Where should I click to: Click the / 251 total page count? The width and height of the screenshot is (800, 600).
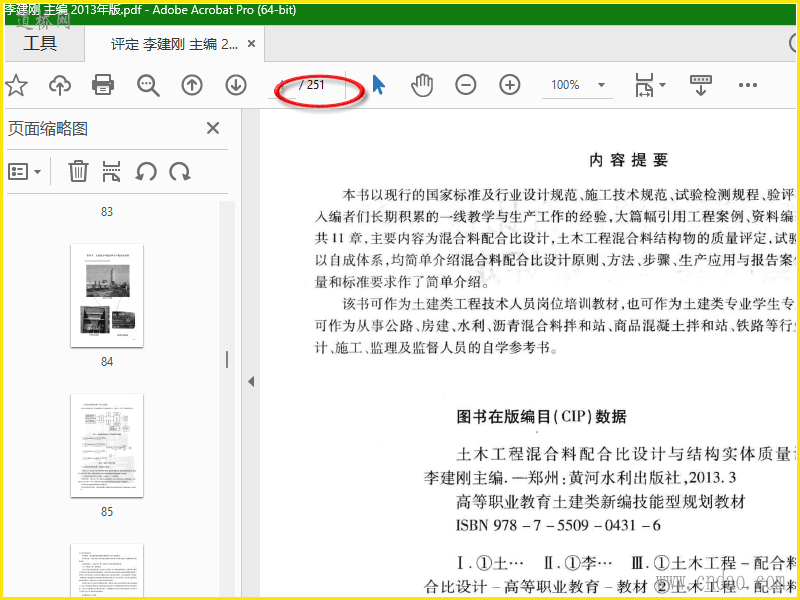click(x=312, y=85)
